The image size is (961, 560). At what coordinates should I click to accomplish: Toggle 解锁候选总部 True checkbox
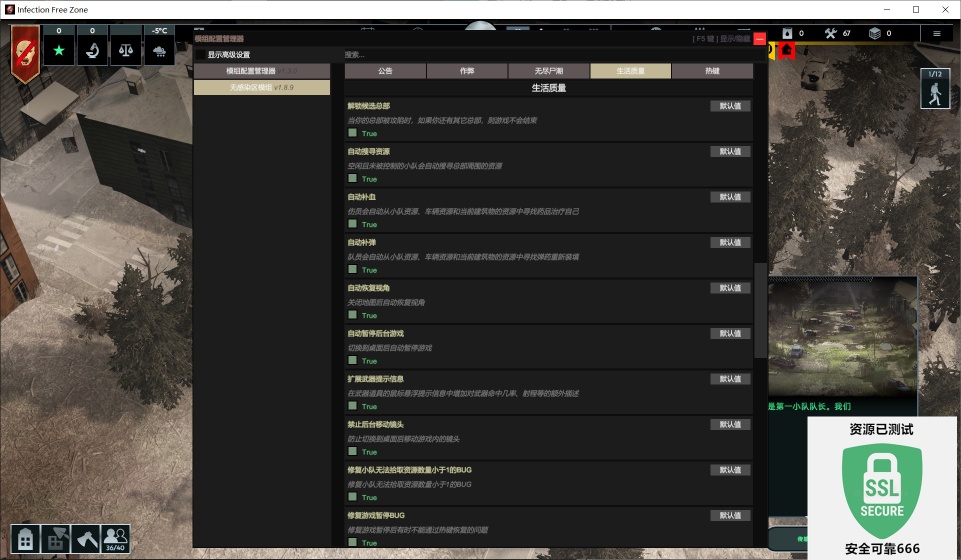(352, 132)
